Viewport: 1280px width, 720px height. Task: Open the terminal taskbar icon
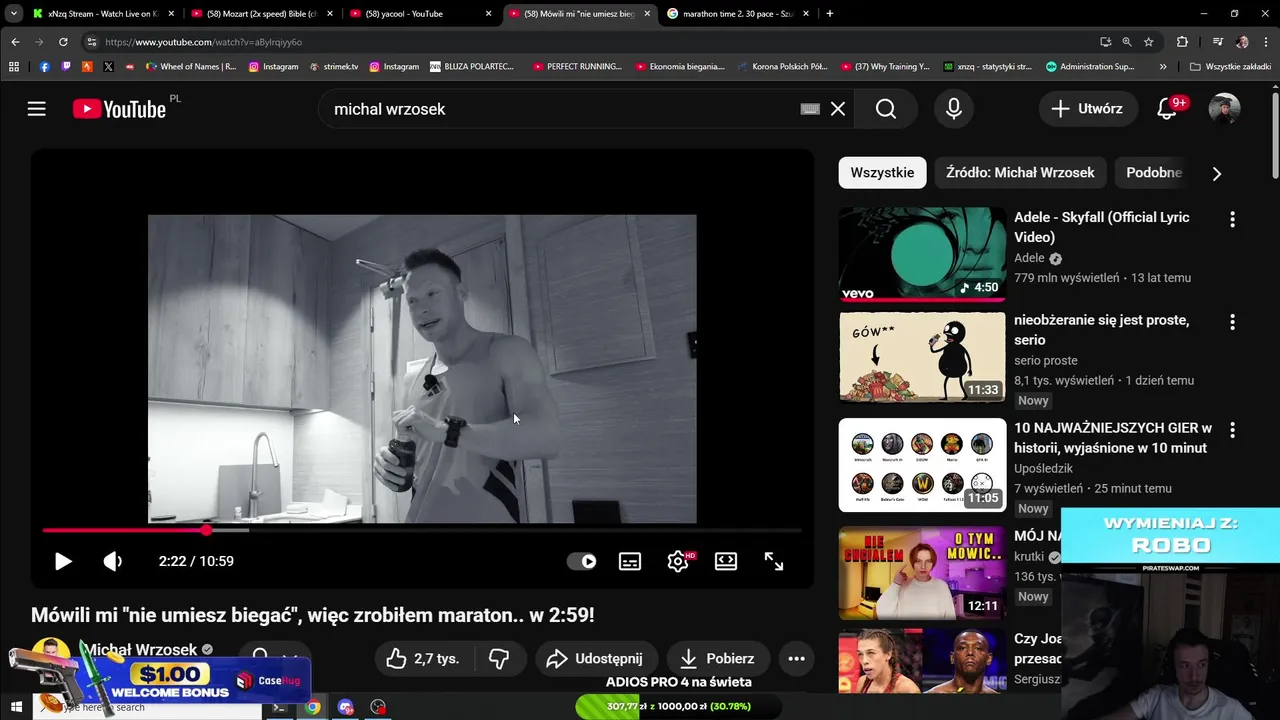(279, 707)
